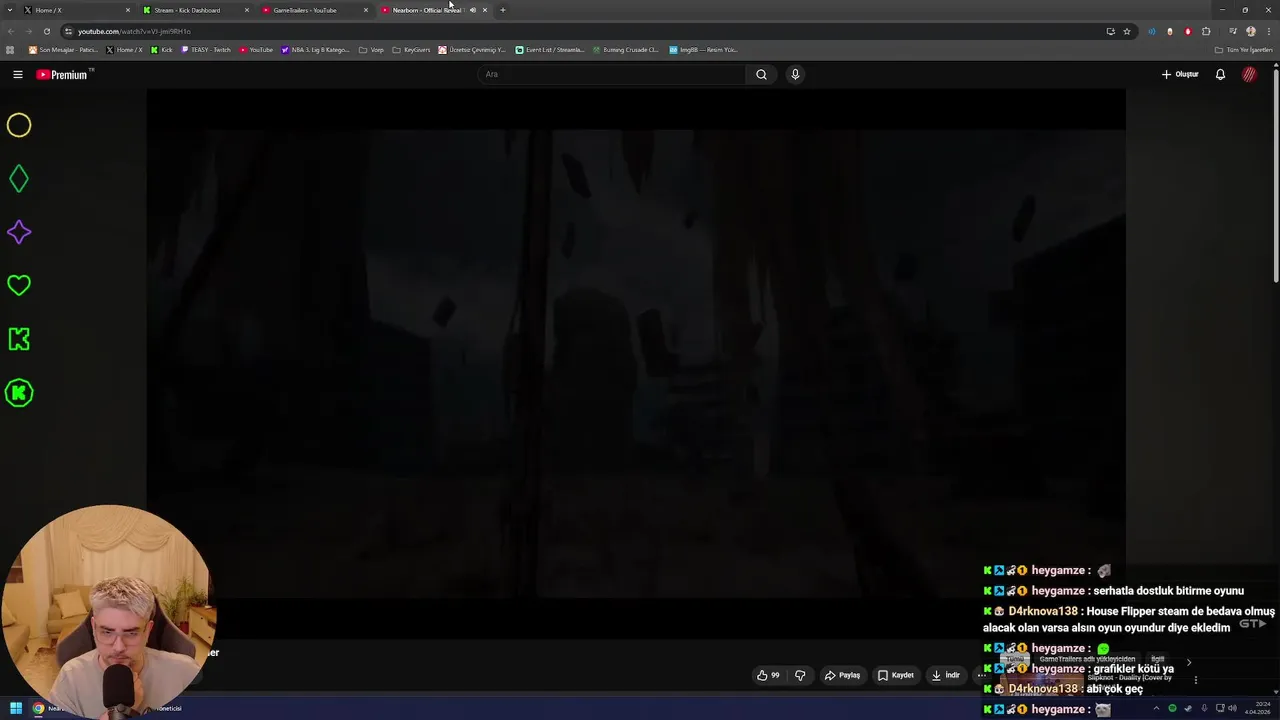Bookmark this page with the star icon
The image size is (1280, 720).
(1127, 31)
